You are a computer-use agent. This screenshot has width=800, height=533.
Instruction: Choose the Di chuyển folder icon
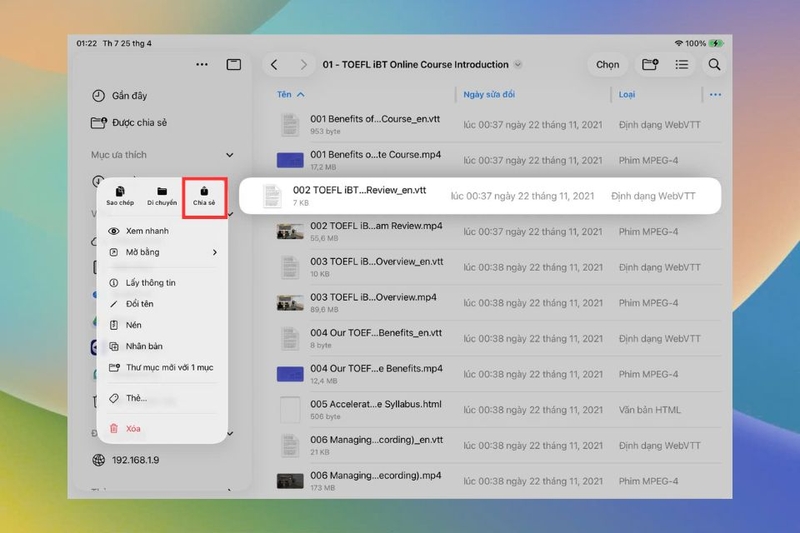coord(162,192)
